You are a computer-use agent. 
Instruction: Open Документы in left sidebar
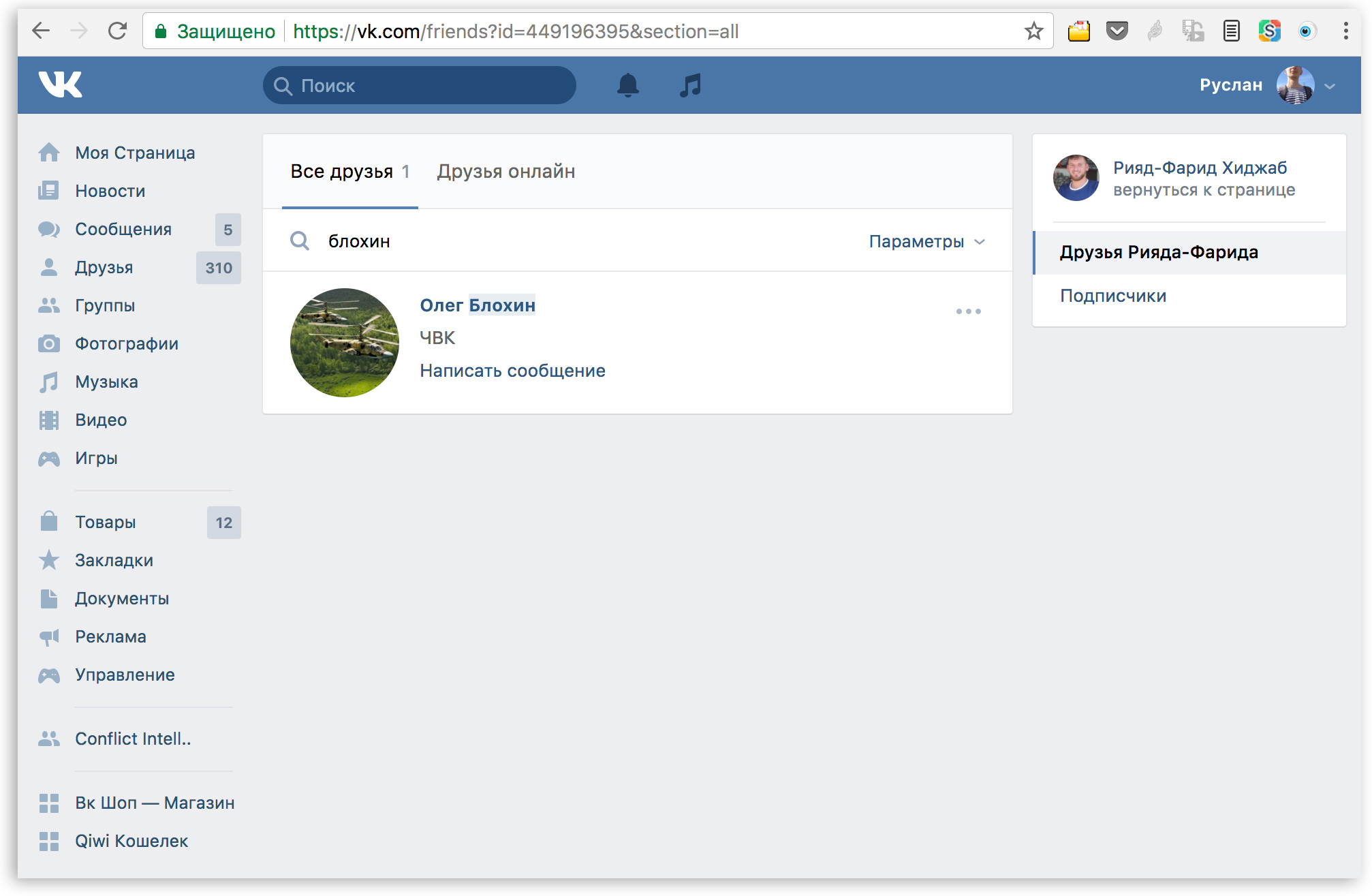tap(122, 598)
